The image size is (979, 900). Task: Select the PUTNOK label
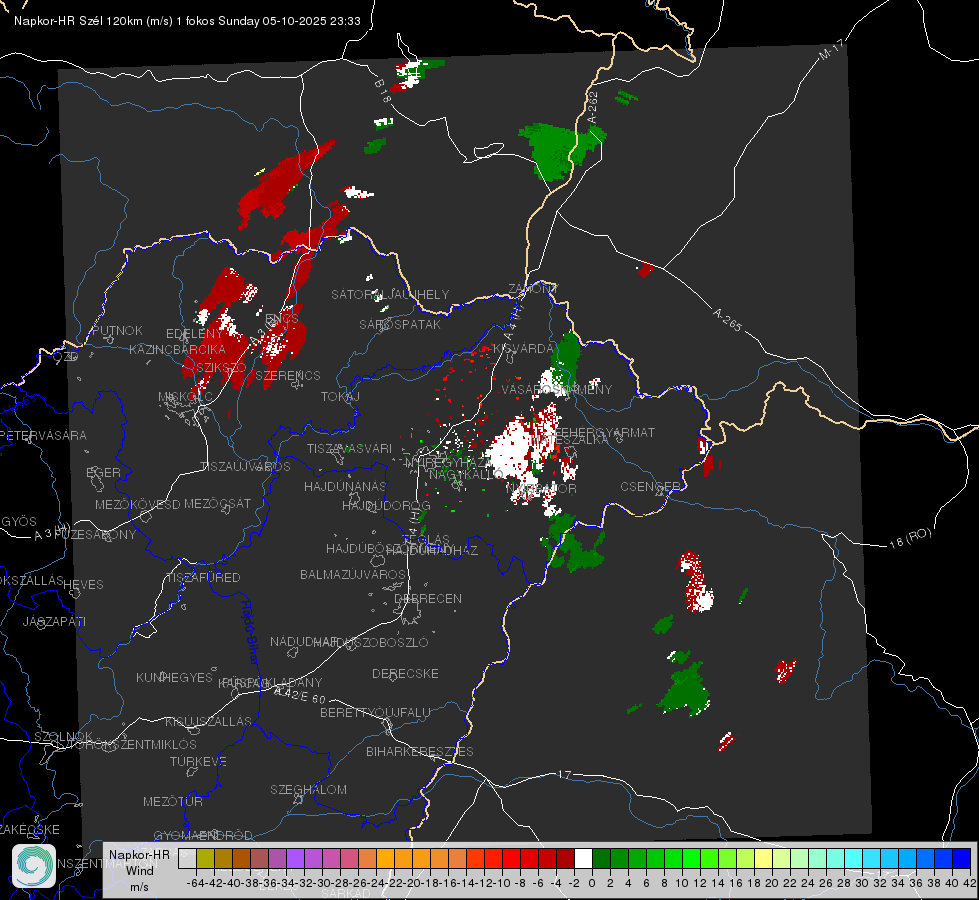pyautogui.click(x=117, y=330)
